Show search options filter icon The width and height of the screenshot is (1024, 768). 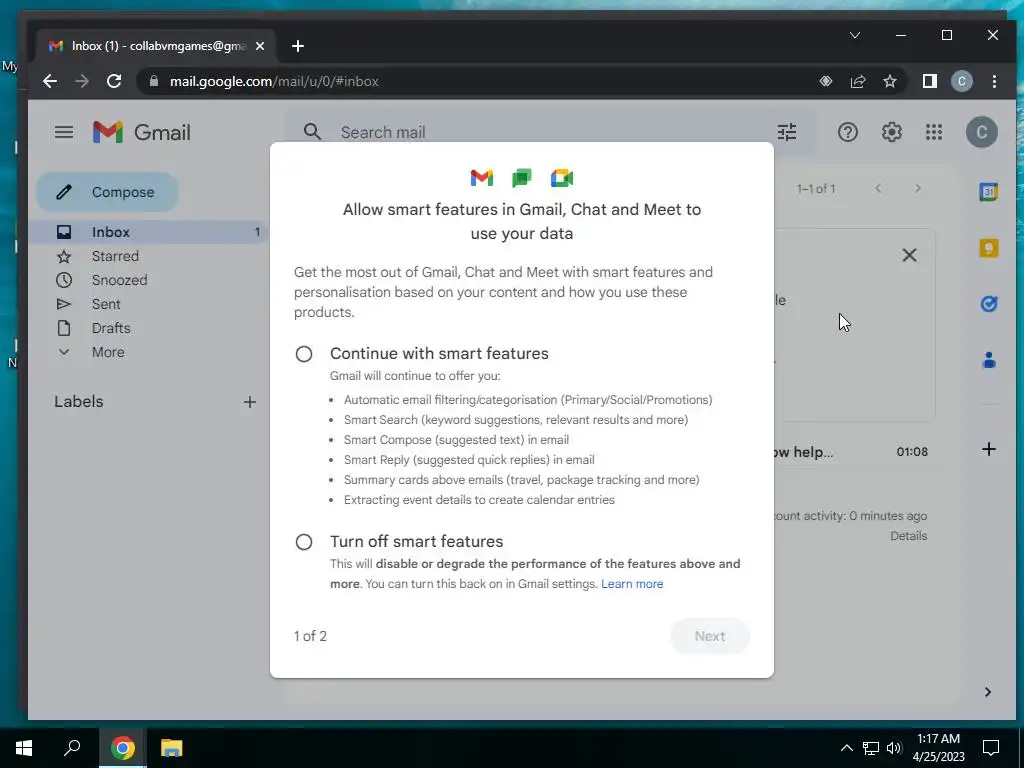pyautogui.click(x=787, y=133)
